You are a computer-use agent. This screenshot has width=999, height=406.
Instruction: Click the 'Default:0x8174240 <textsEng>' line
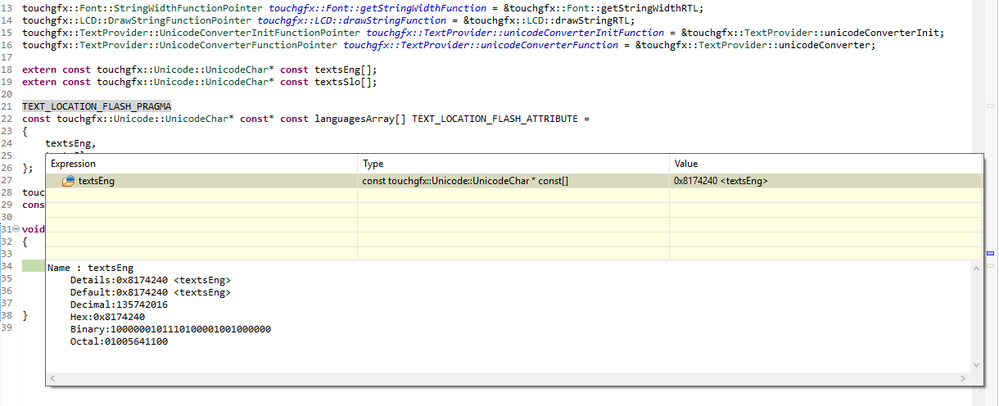pos(150,293)
